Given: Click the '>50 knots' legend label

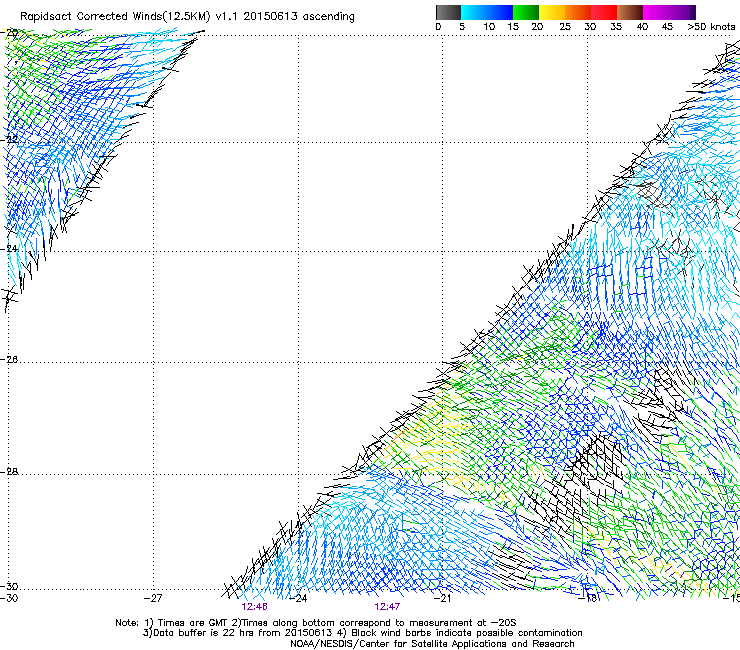Looking at the screenshot, I should click(x=711, y=27).
